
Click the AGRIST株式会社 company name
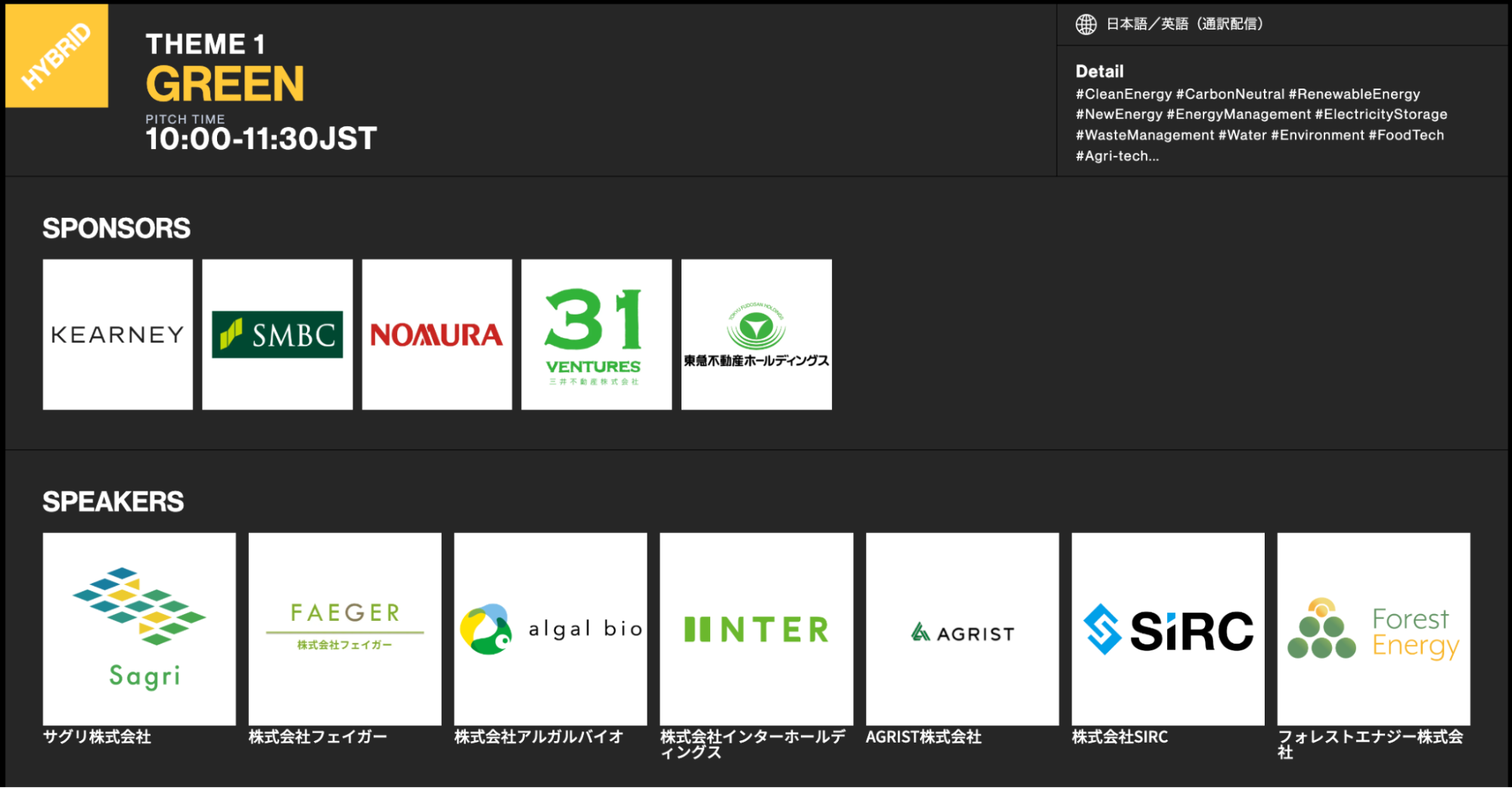[x=924, y=737]
